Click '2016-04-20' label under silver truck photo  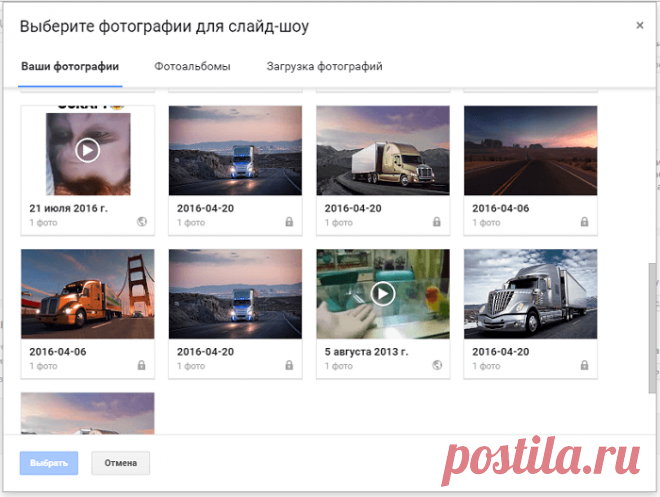500,352
